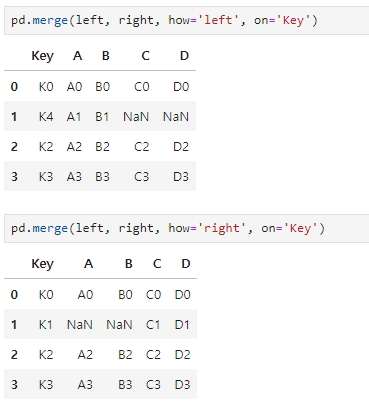
Task: Click C2 in the left-join result table
Action: [x=142, y=147]
